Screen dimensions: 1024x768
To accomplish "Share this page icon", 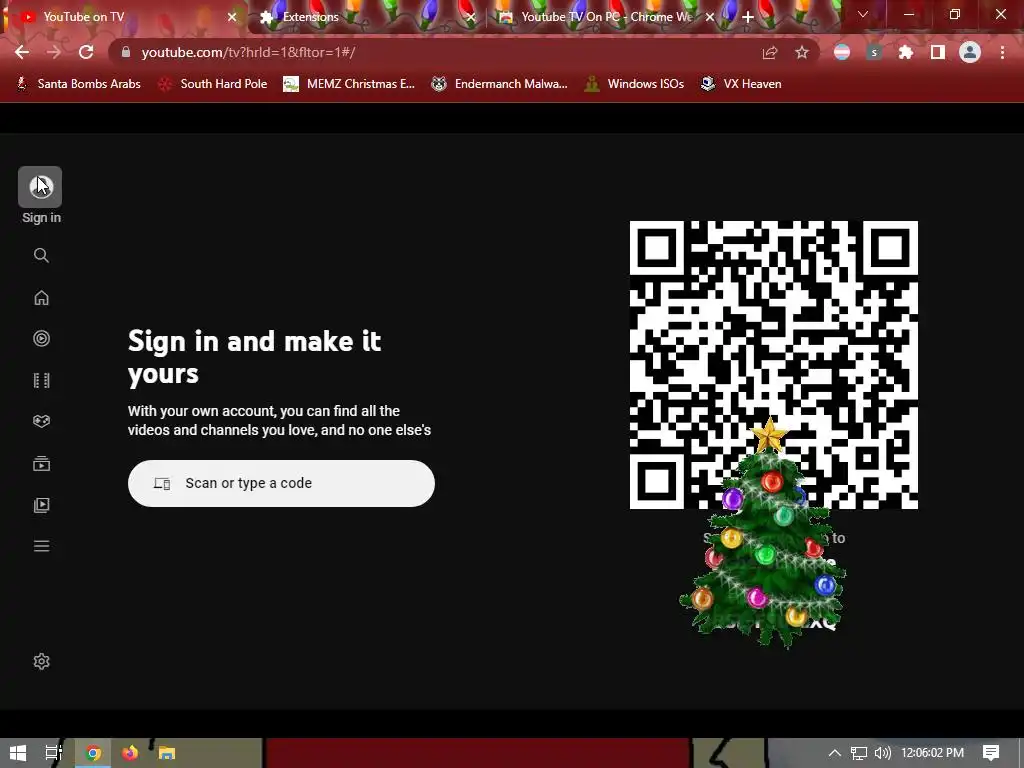I will [x=770, y=52].
